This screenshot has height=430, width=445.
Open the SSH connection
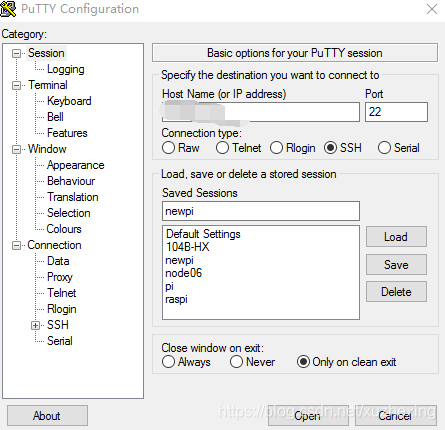click(308, 416)
